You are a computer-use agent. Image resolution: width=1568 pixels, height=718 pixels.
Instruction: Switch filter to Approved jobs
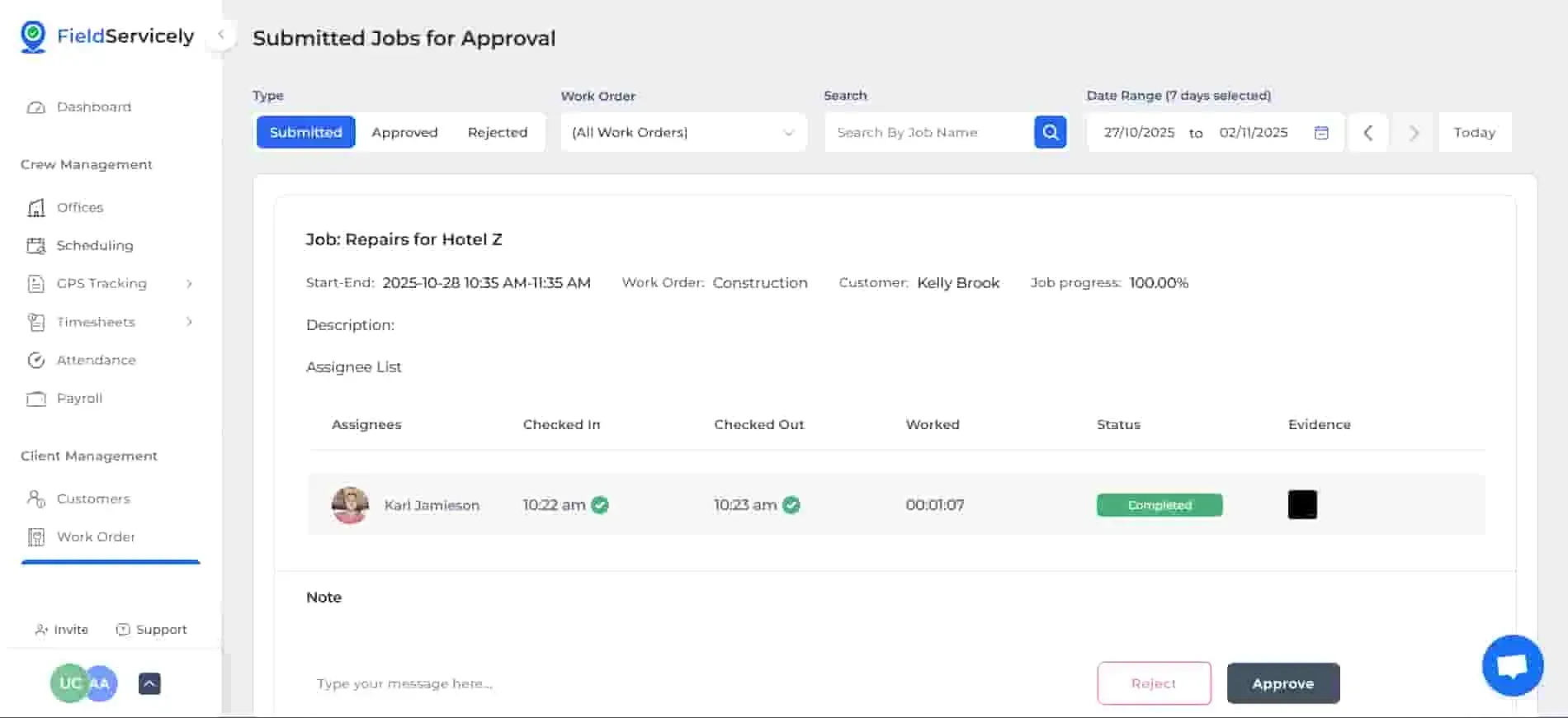click(x=404, y=132)
